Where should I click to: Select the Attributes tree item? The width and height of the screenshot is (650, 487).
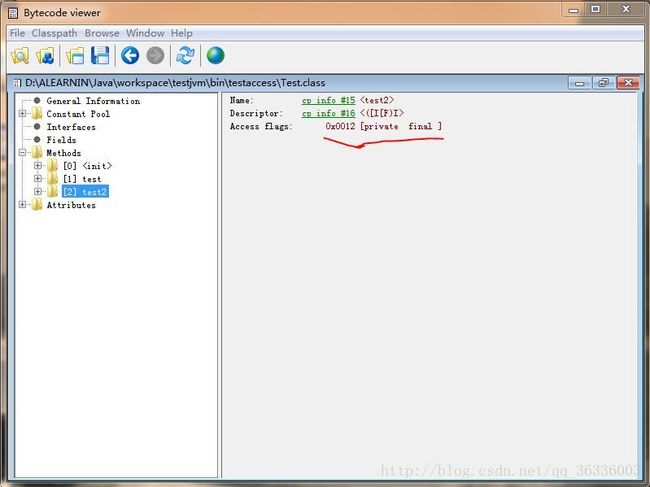(71, 205)
